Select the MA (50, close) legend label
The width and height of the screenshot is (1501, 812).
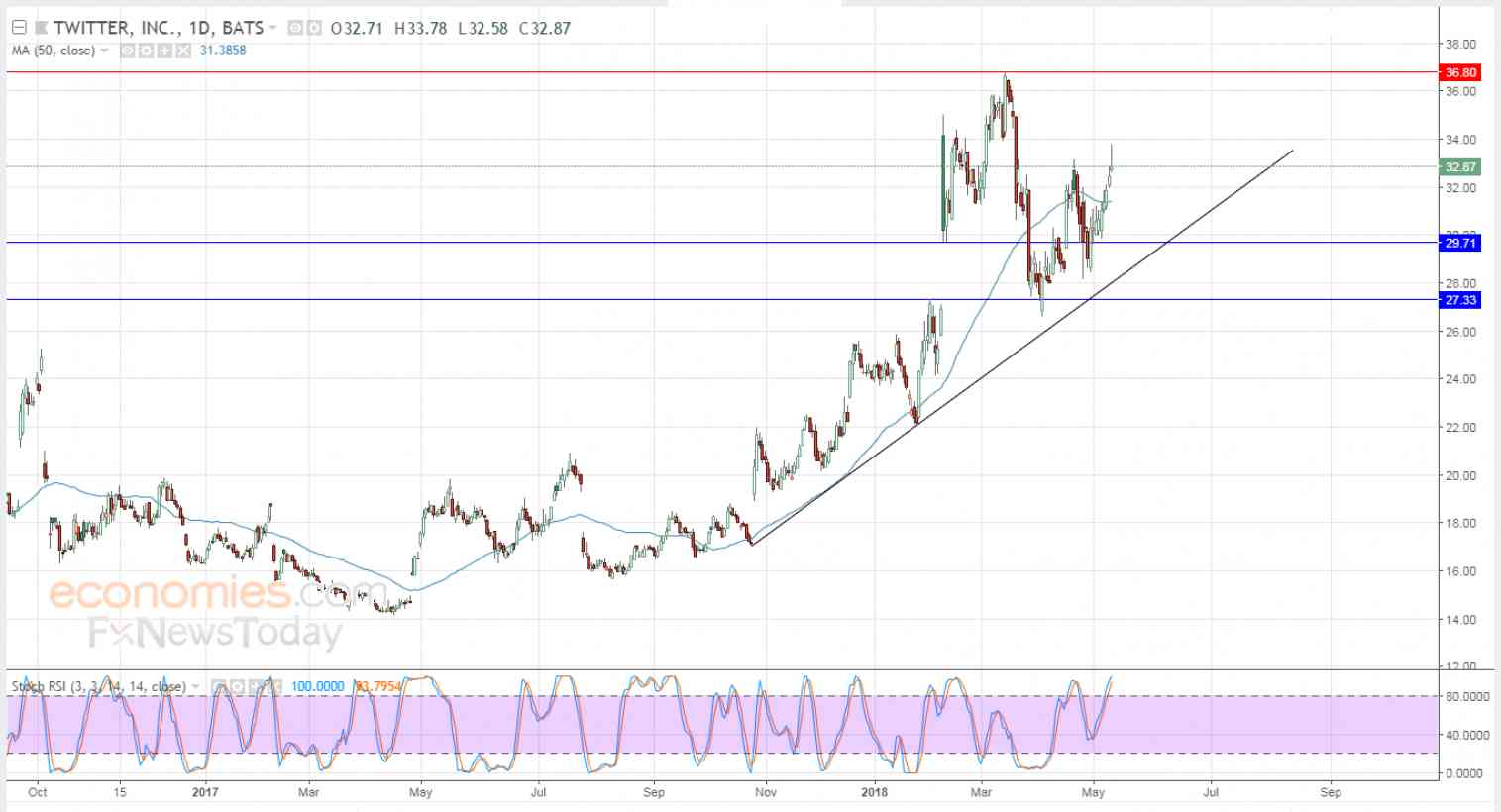pyautogui.click(x=54, y=51)
